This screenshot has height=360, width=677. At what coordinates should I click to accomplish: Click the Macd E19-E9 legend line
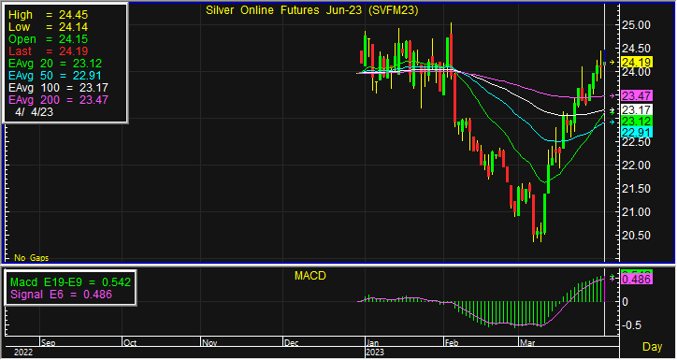(x=70, y=282)
